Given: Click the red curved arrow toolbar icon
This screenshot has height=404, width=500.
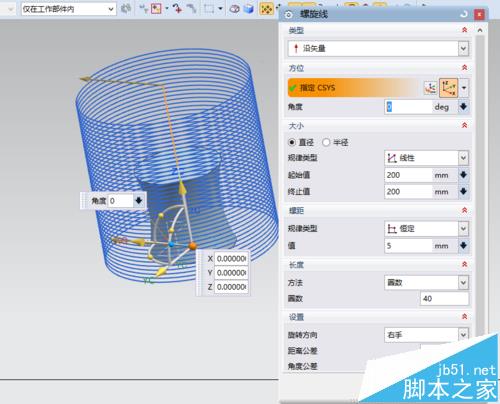Looking at the screenshot, I should (x=177, y=9).
